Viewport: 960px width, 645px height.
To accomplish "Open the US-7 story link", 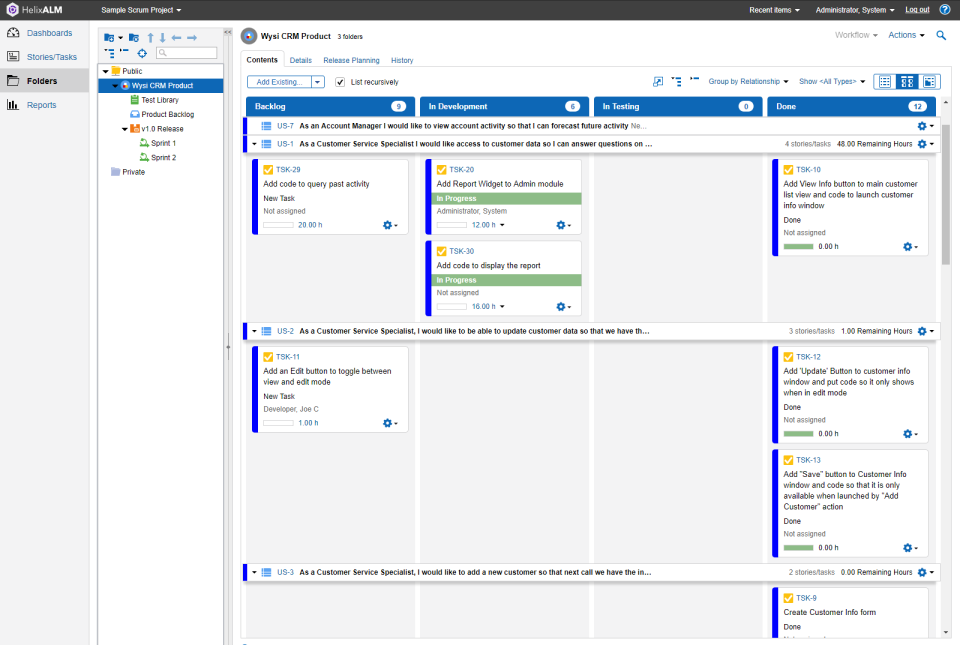I will tap(285, 126).
